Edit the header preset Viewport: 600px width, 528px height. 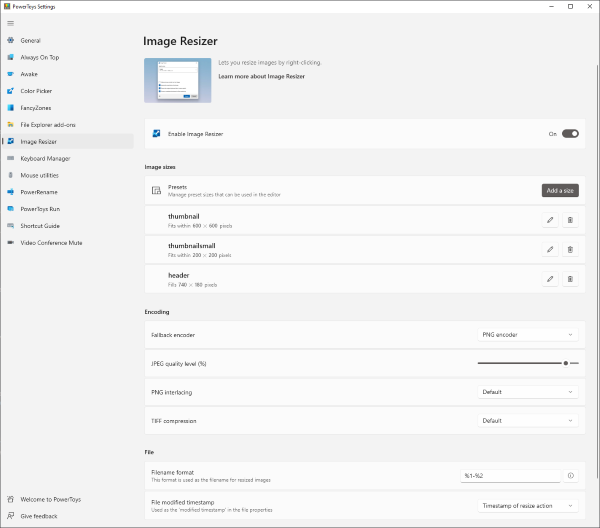pos(550,279)
